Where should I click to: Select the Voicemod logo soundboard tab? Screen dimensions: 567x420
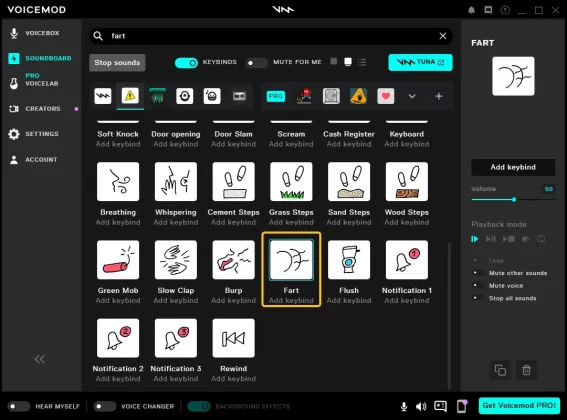click(x=103, y=96)
